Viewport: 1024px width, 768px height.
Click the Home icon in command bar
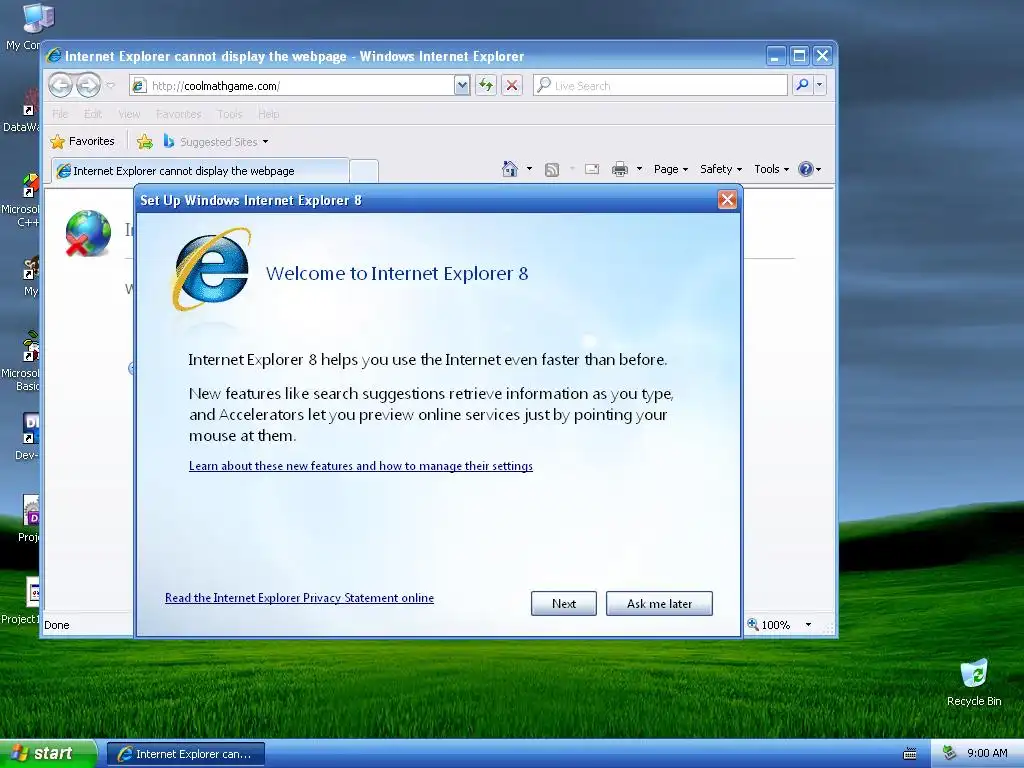pos(509,169)
